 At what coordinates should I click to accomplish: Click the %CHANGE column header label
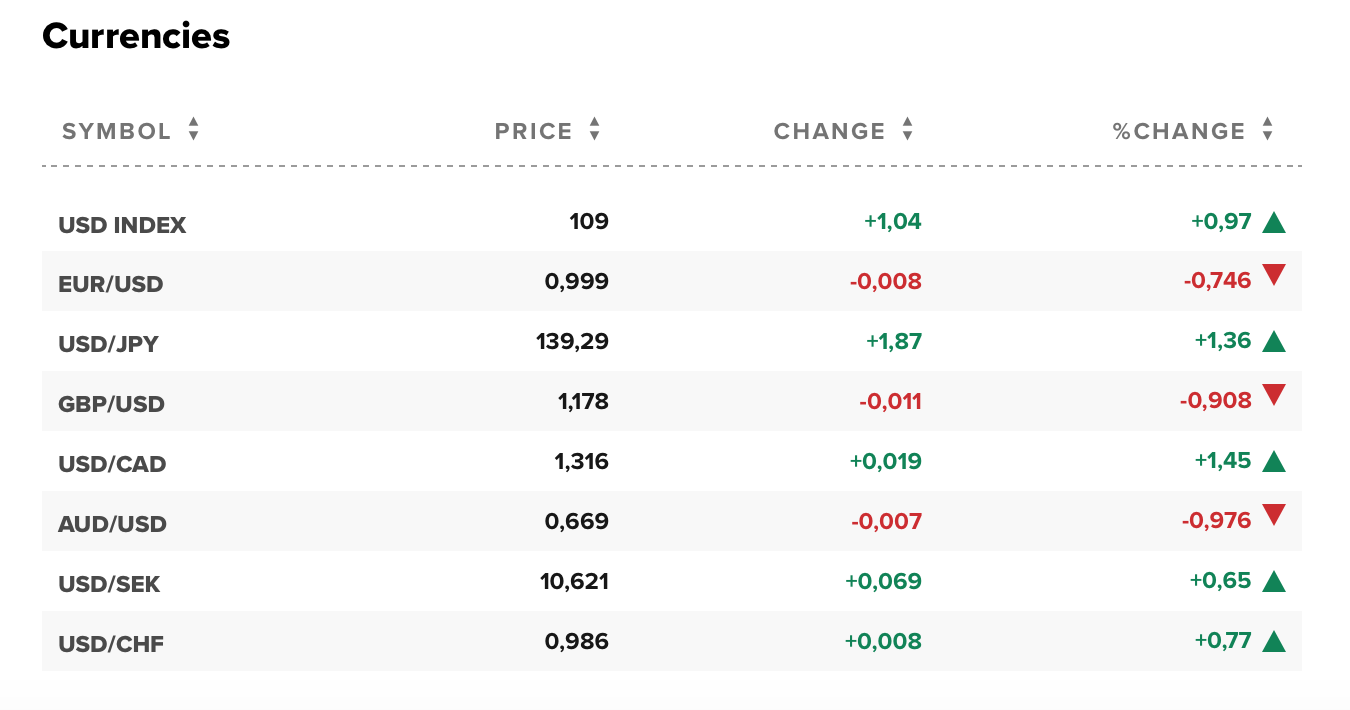click(x=1179, y=131)
